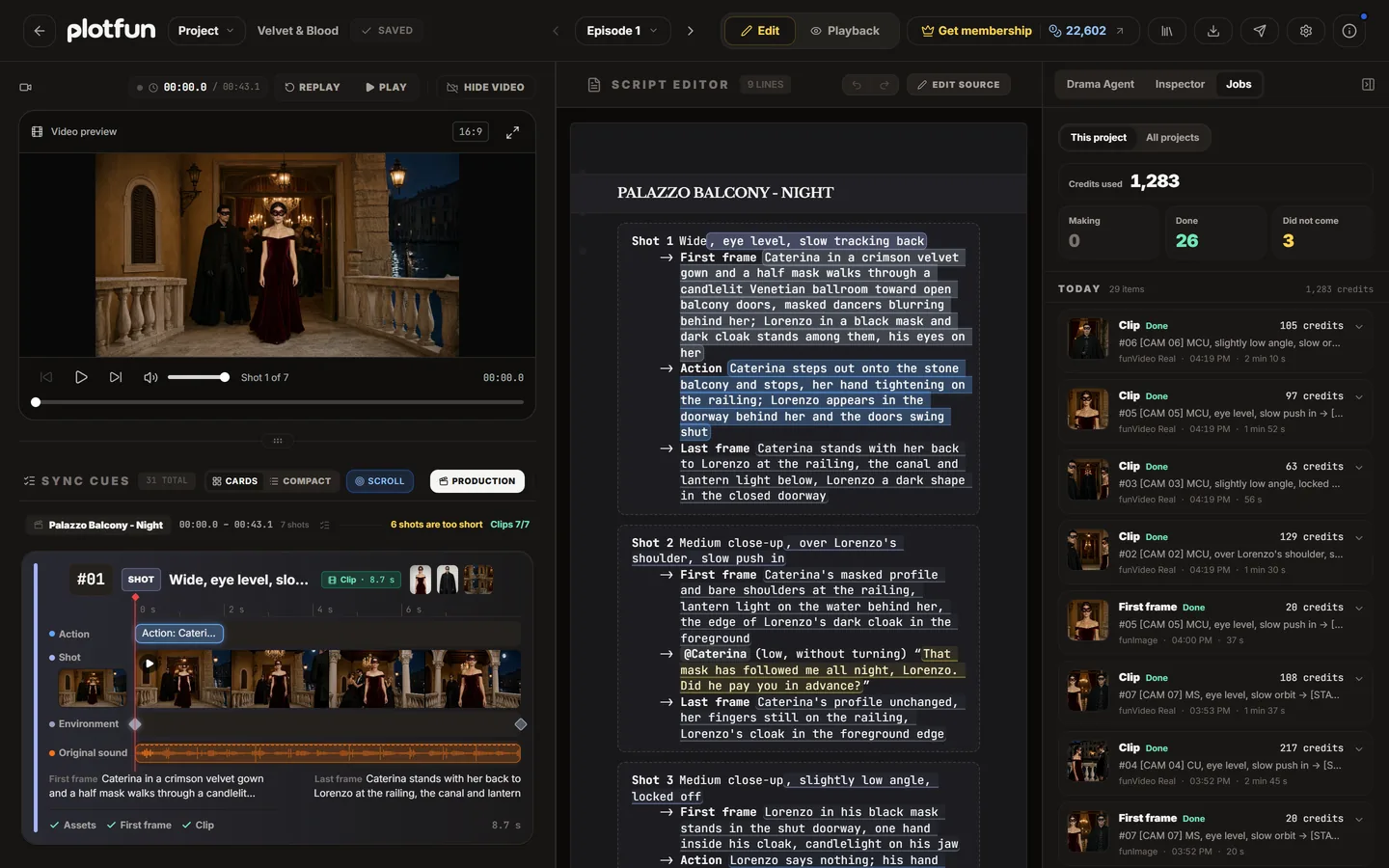
Task: Hide the video panel
Action: 486,87
